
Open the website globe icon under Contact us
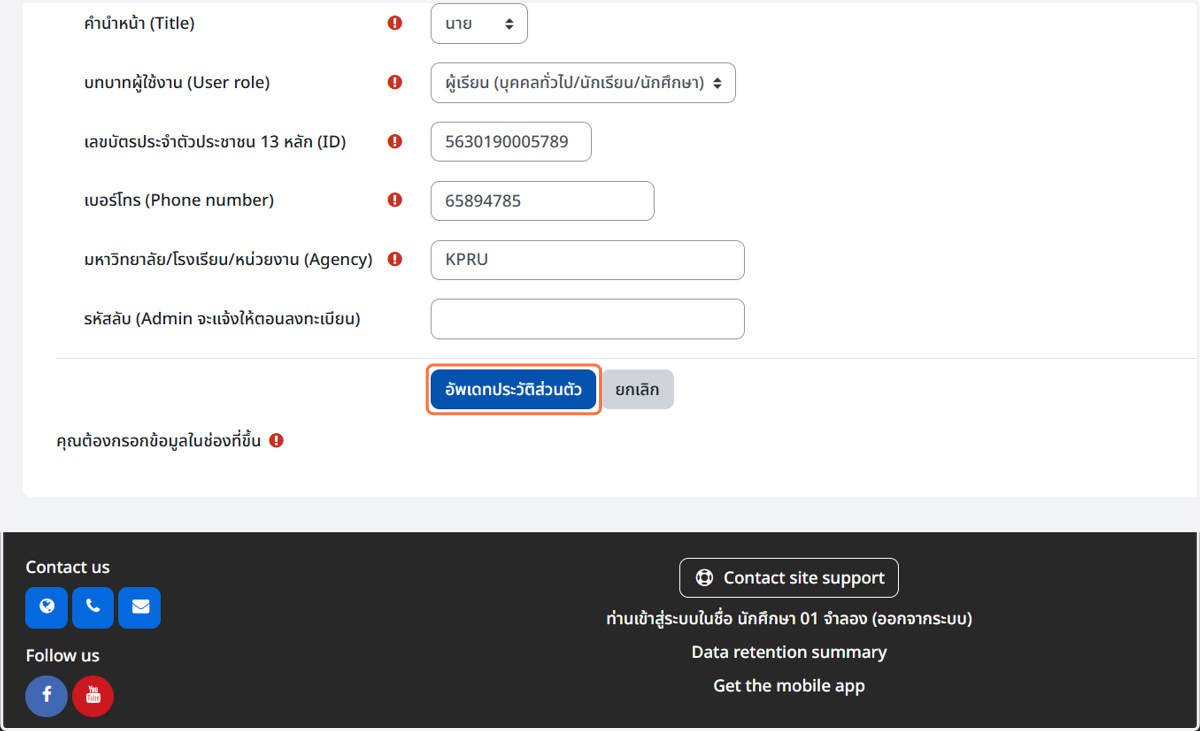(x=46, y=607)
